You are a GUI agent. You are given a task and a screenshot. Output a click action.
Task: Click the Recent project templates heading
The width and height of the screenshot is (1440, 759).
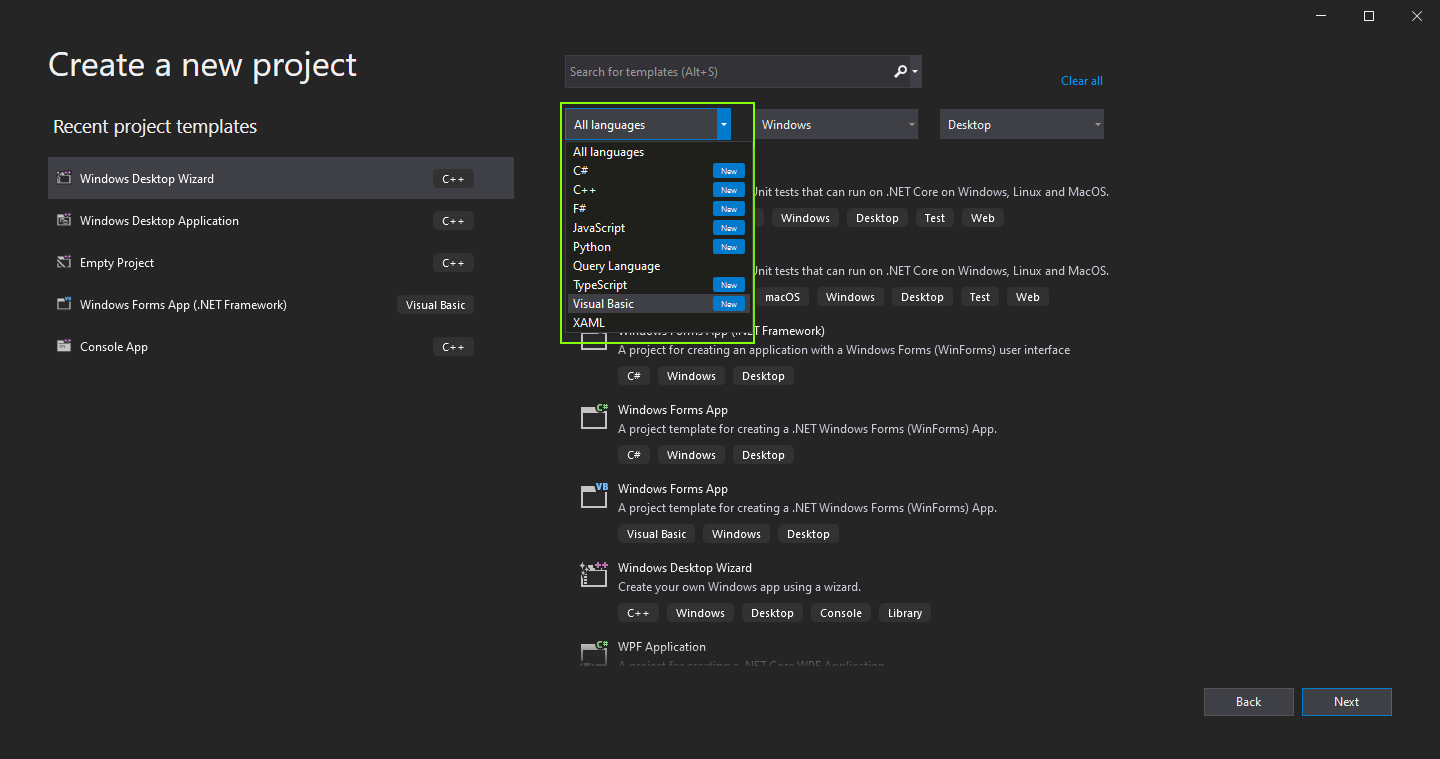155,127
